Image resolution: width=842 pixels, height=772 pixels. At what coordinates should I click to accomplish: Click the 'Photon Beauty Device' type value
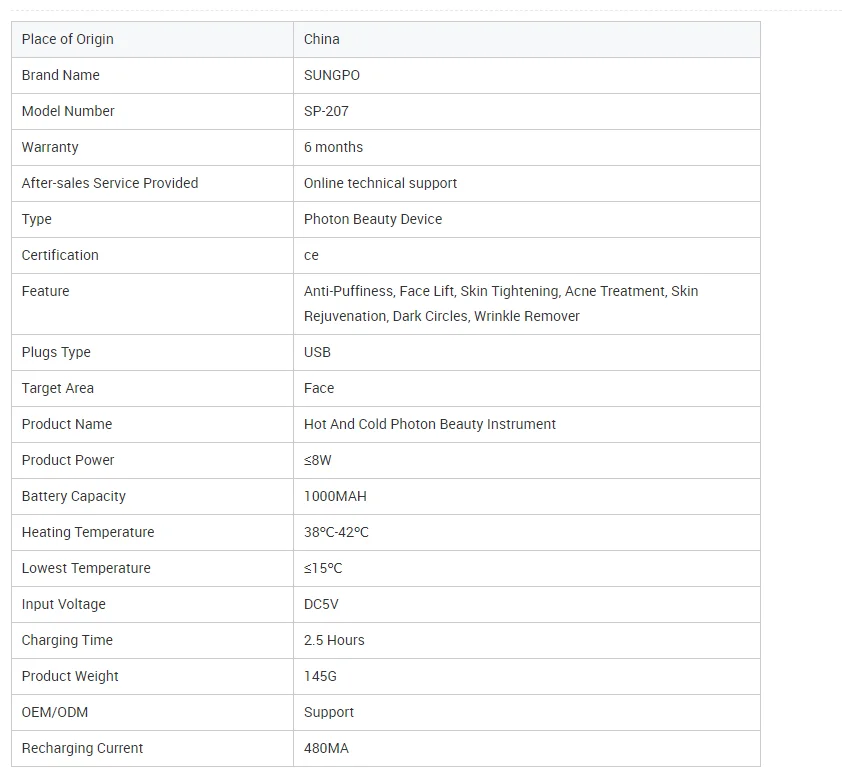(x=372, y=219)
